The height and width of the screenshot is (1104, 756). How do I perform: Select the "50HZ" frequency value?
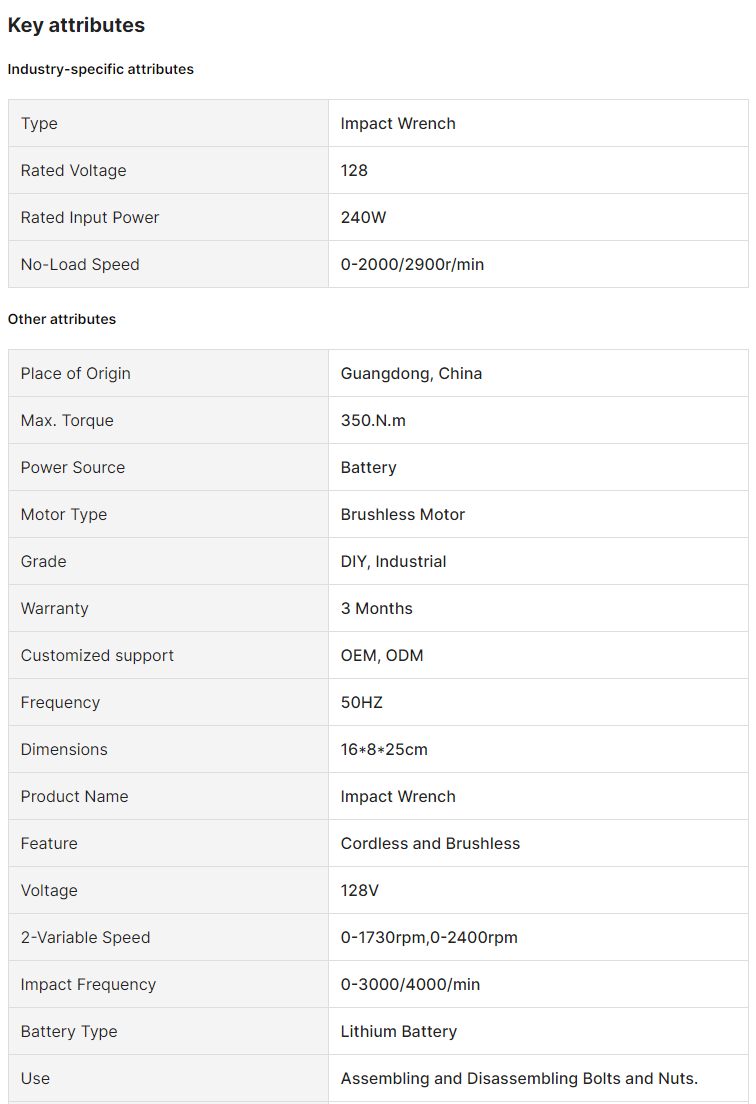(x=362, y=702)
